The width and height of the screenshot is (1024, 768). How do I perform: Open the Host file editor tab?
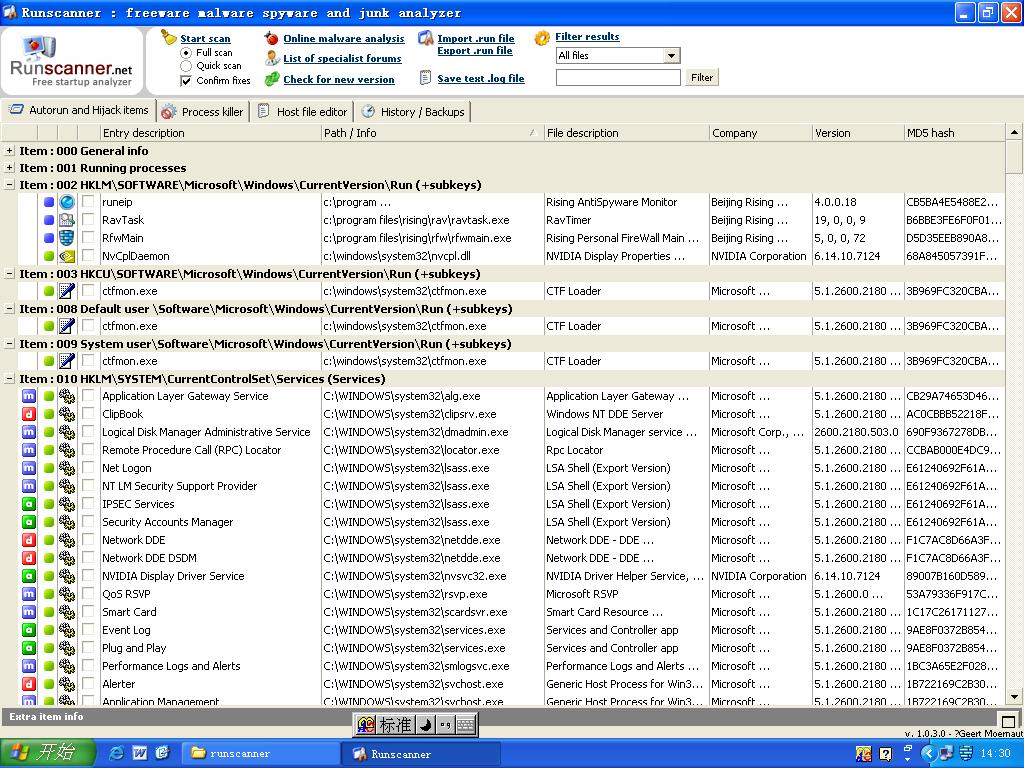302,112
